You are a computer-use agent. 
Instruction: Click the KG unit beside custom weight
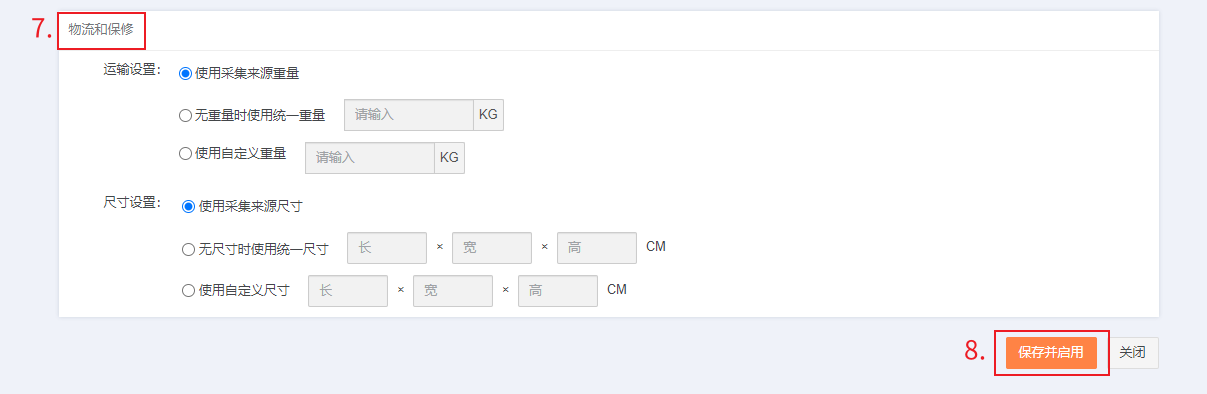450,158
